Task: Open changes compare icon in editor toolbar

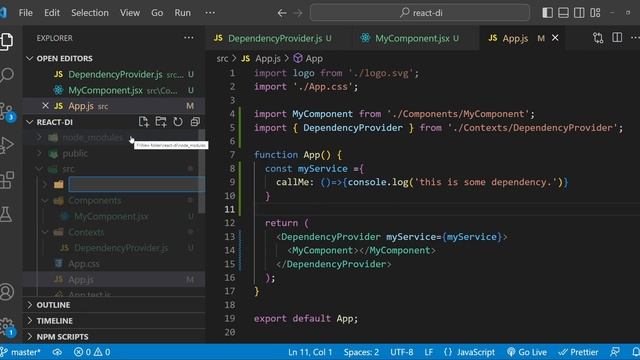Action: 598,38
